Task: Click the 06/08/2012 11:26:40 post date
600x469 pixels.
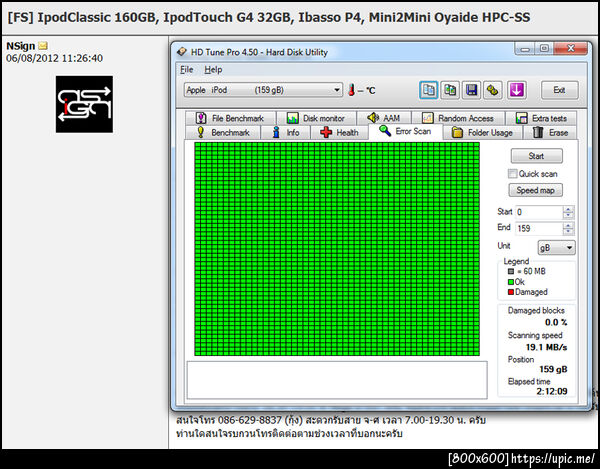Action: click(x=54, y=58)
